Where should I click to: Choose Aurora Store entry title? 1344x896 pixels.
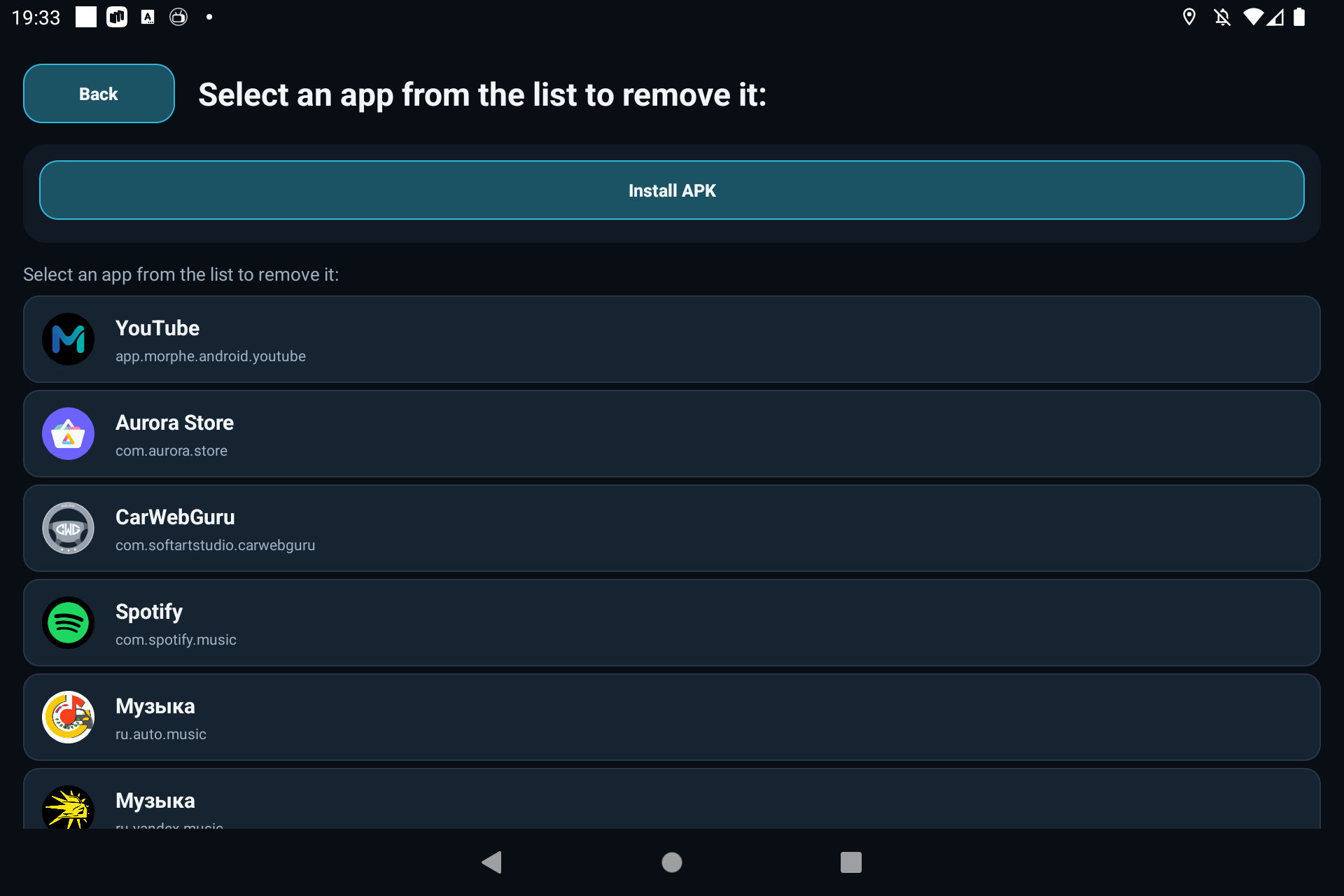tap(174, 423)
